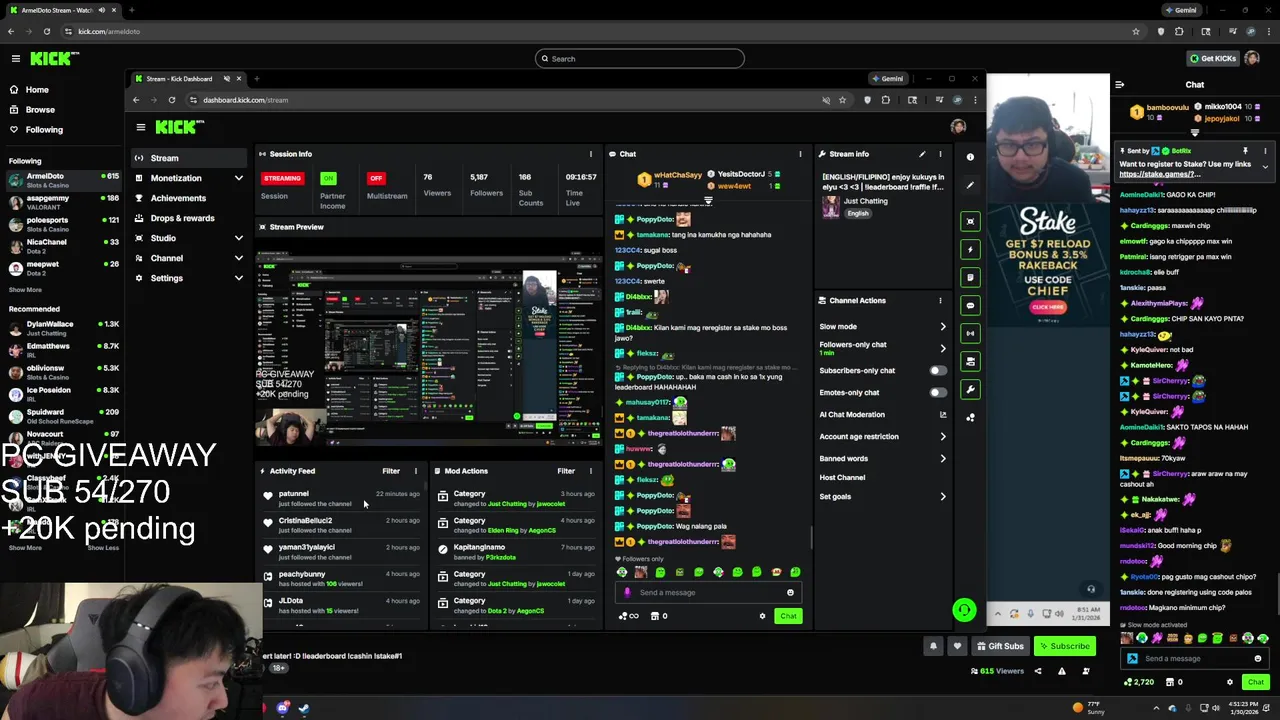Viewport: 1280px width, 720px height.
Task: Follow channel with the heart icon
Action: point(957,646)
